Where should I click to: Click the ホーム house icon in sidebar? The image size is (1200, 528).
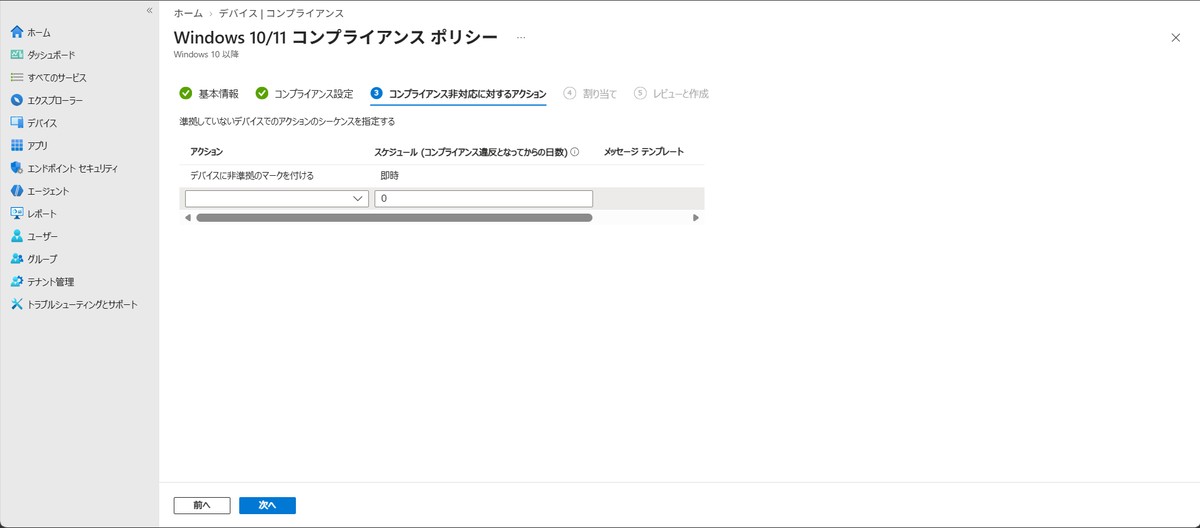pos(17,32)
